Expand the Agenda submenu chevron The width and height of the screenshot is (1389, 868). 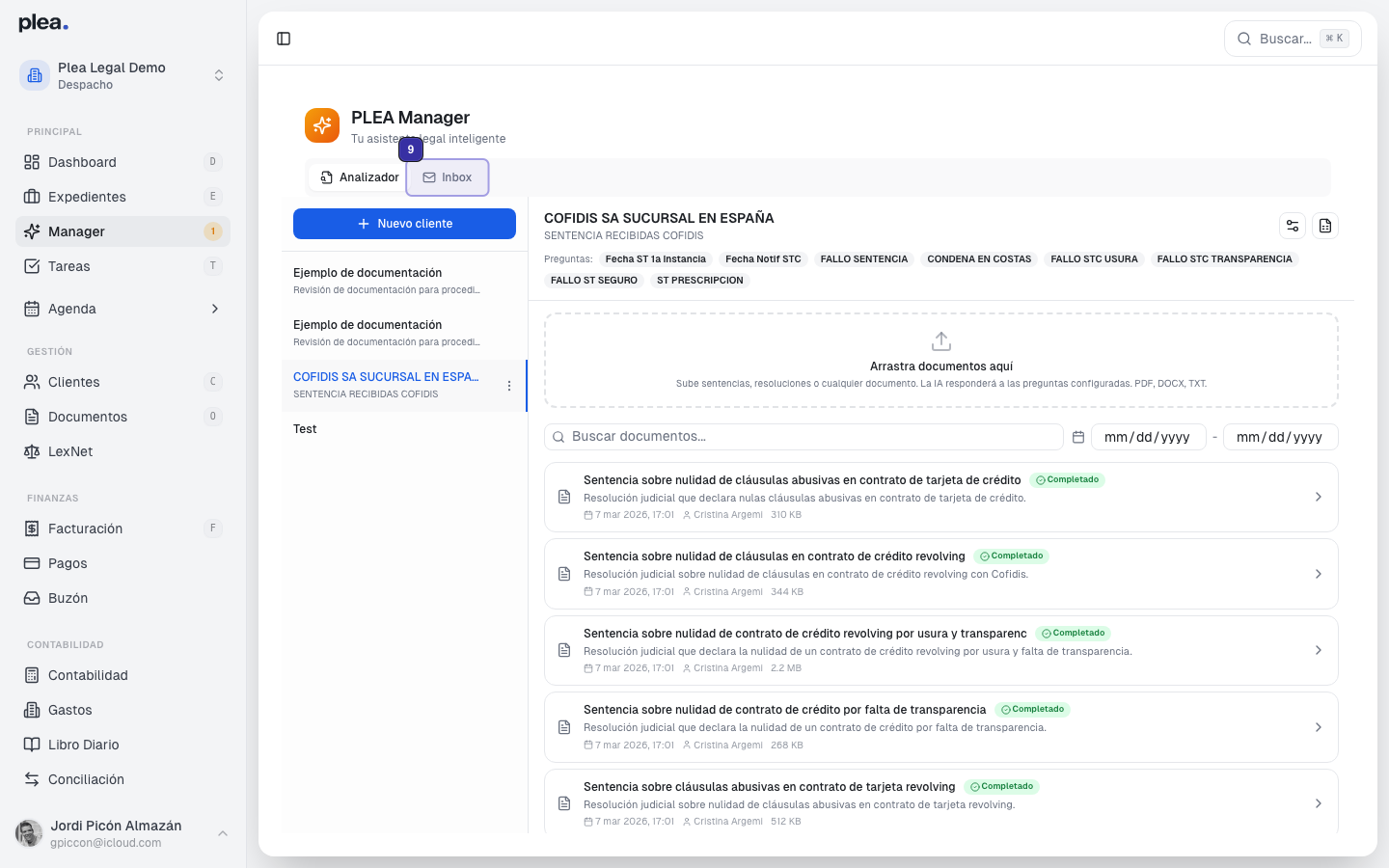tap(214, 309)
